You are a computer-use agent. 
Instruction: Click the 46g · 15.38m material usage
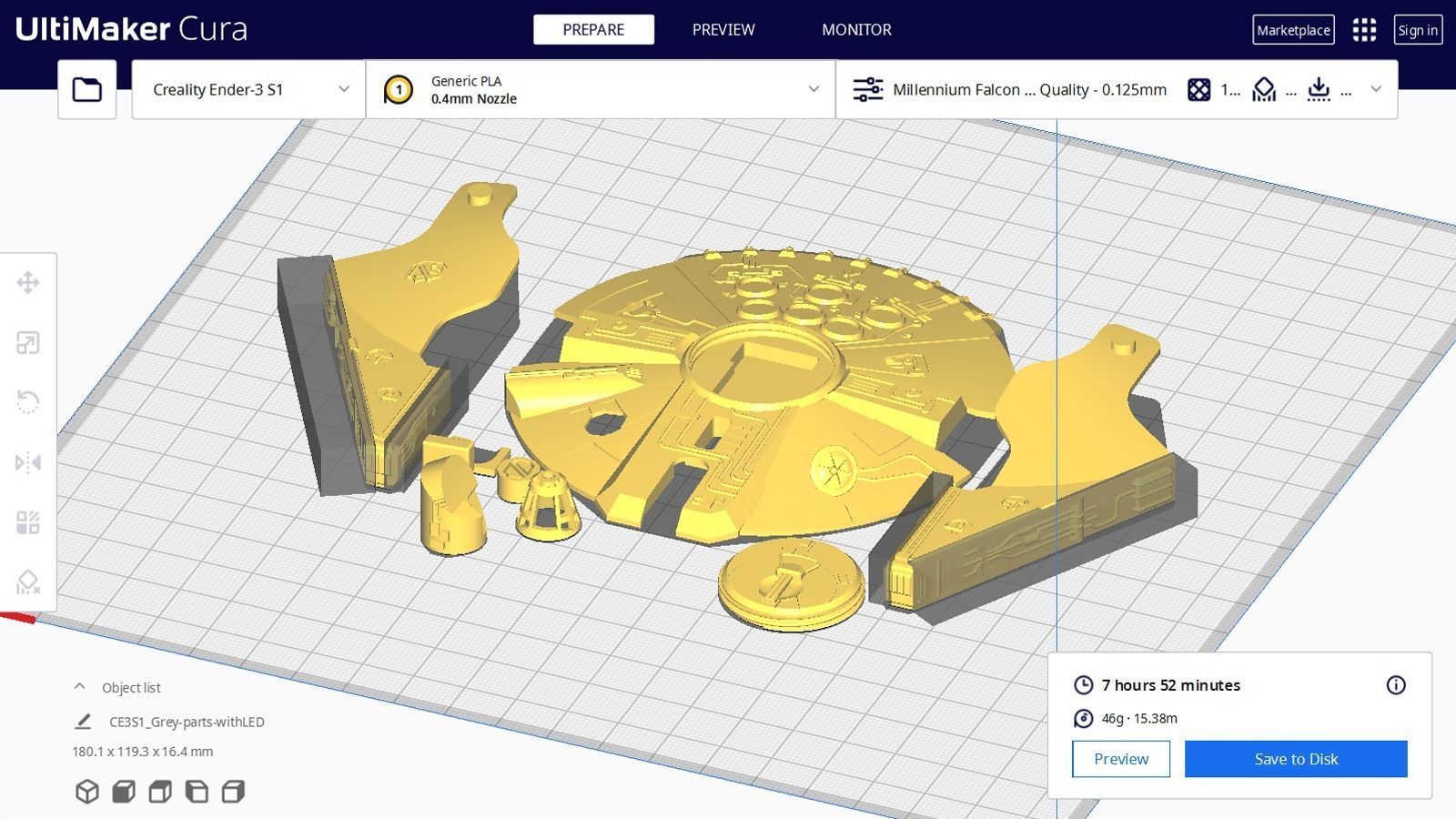click(1139, 719)
